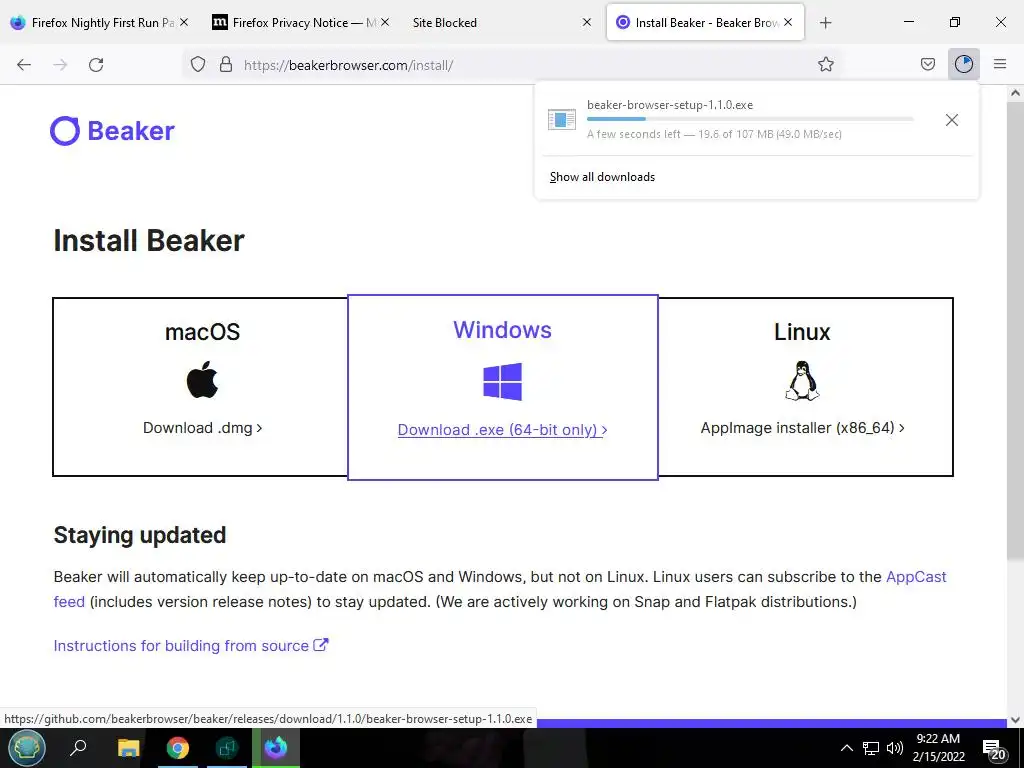Click the page vertical scrollbar
This screenshot has height=768, width=1024.
pos(1015,331)
